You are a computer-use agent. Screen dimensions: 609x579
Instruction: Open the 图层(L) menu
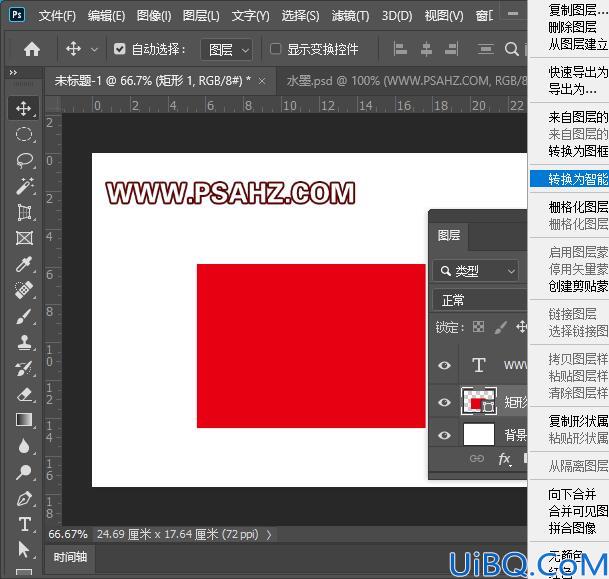pos(201,16)
